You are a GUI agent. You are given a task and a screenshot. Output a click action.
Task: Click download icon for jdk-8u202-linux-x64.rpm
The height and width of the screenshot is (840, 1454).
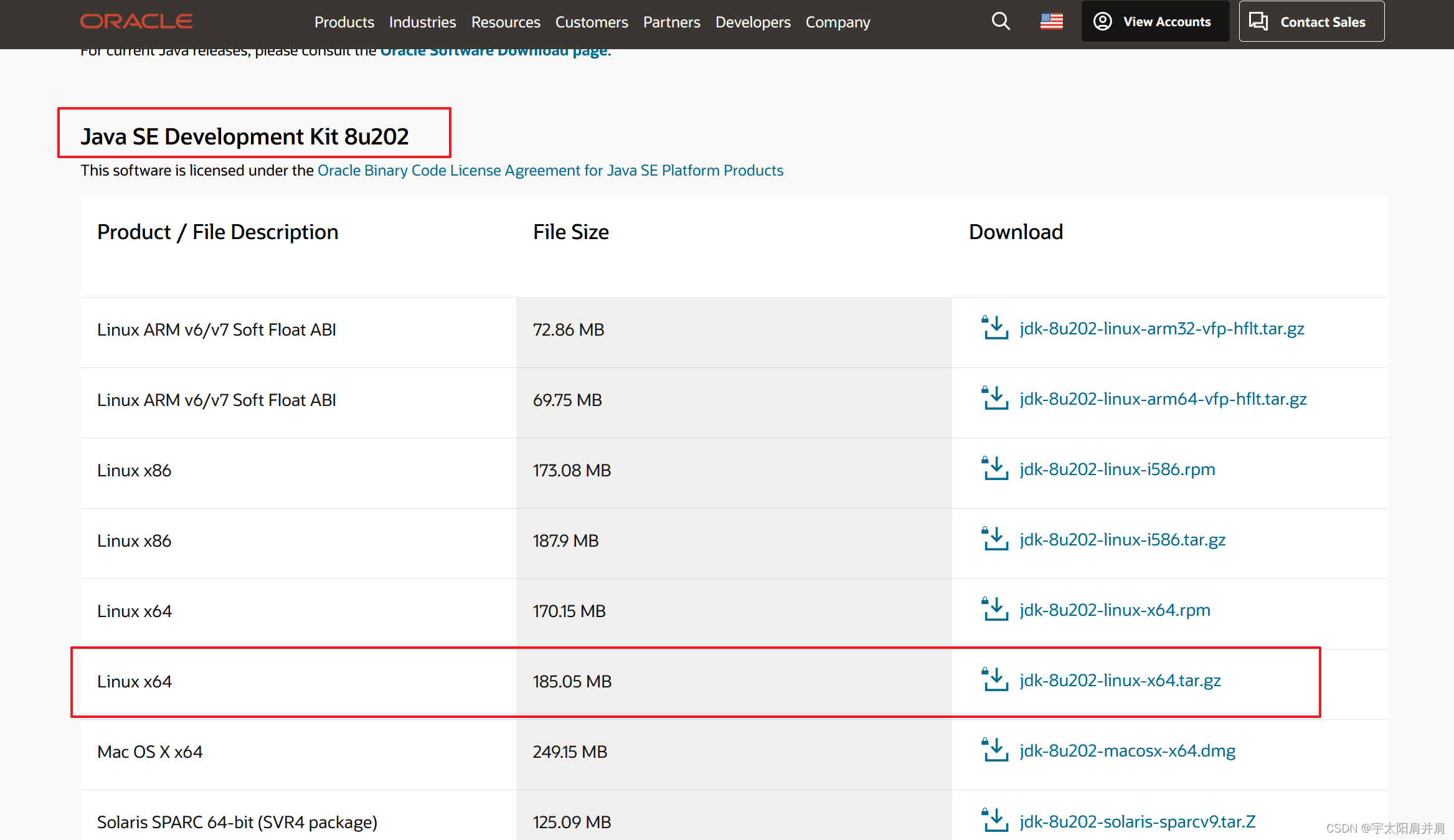click(x=994, y=609)
